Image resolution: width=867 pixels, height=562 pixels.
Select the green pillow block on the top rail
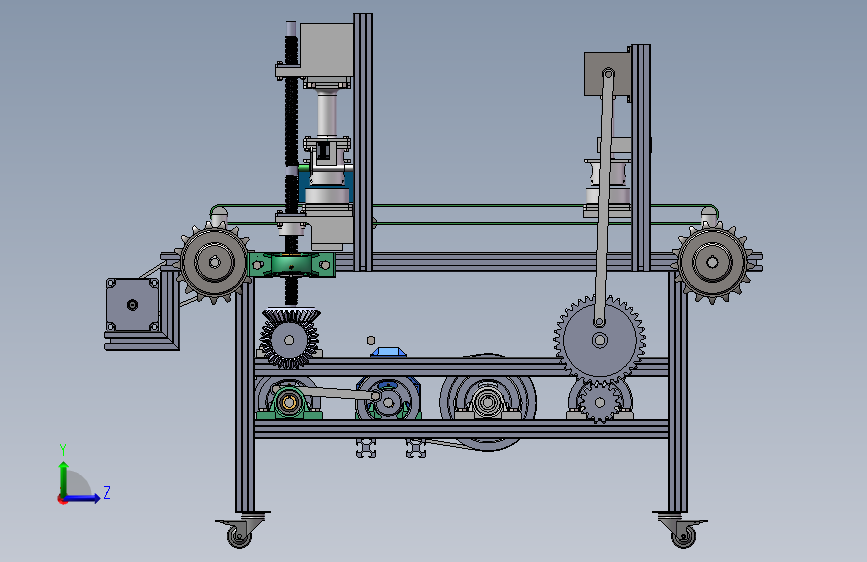pyautogui.click(x=291, y=266)
